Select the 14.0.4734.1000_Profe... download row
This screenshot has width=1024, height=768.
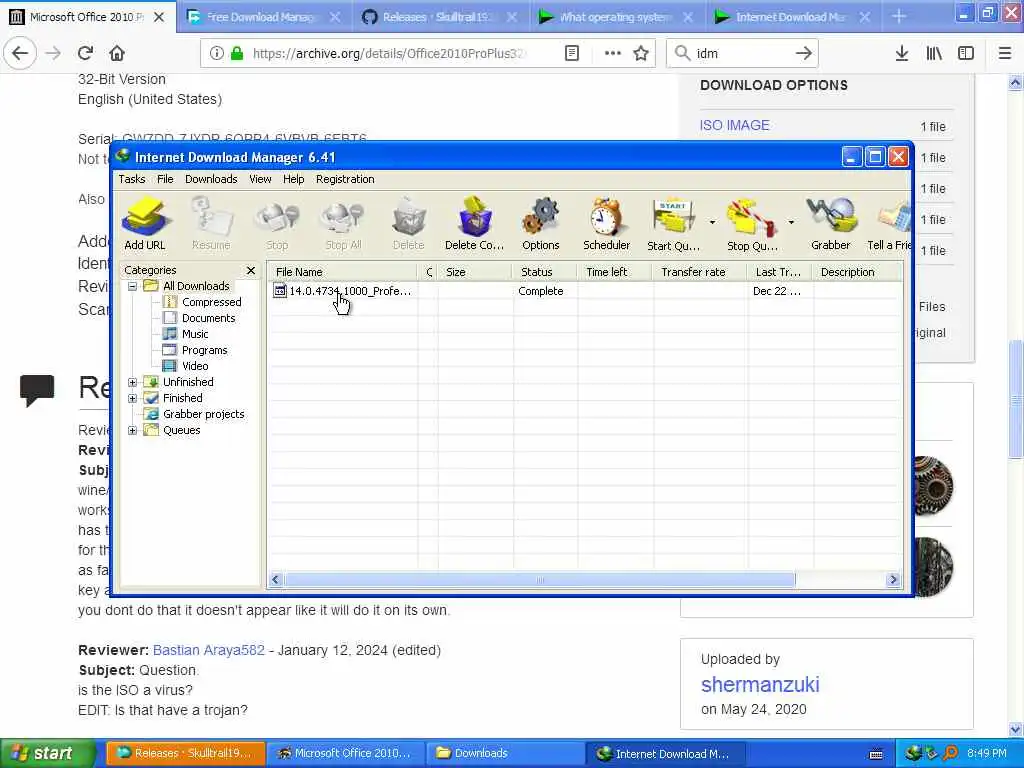click(x=585, y=291)
